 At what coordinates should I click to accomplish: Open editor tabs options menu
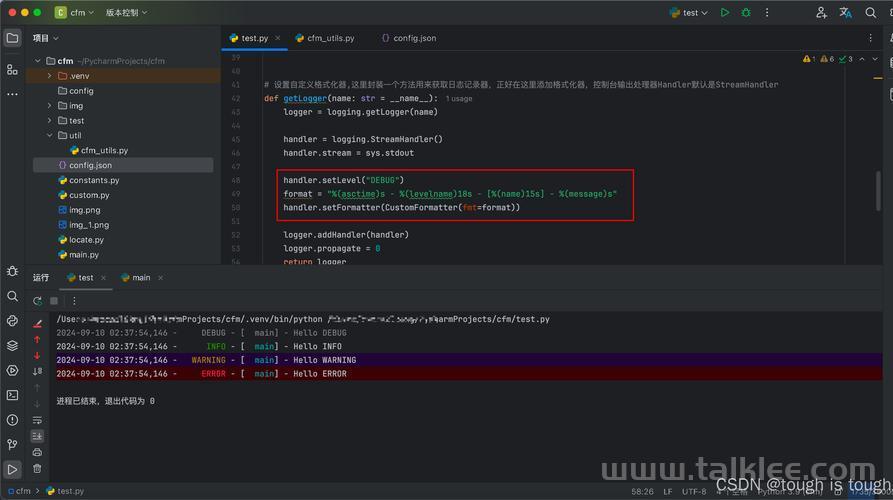tap(870, 38)
